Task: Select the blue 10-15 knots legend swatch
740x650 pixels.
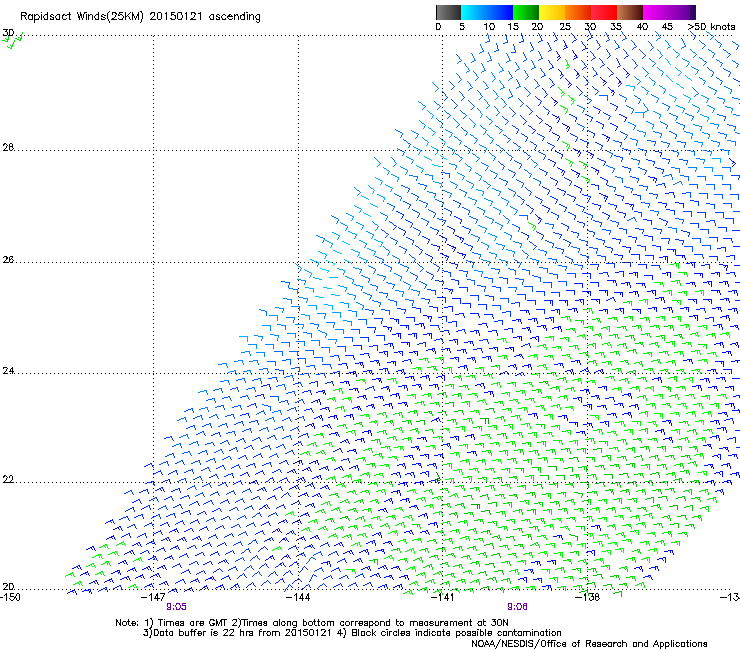Action: pyautogui.click(x=500, y=12)
